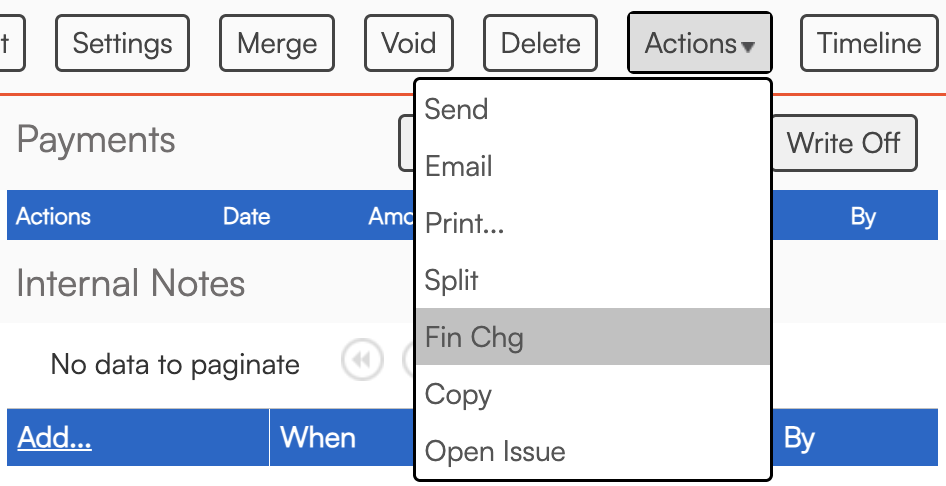Select Send from the Actions menu

[456, 109]
